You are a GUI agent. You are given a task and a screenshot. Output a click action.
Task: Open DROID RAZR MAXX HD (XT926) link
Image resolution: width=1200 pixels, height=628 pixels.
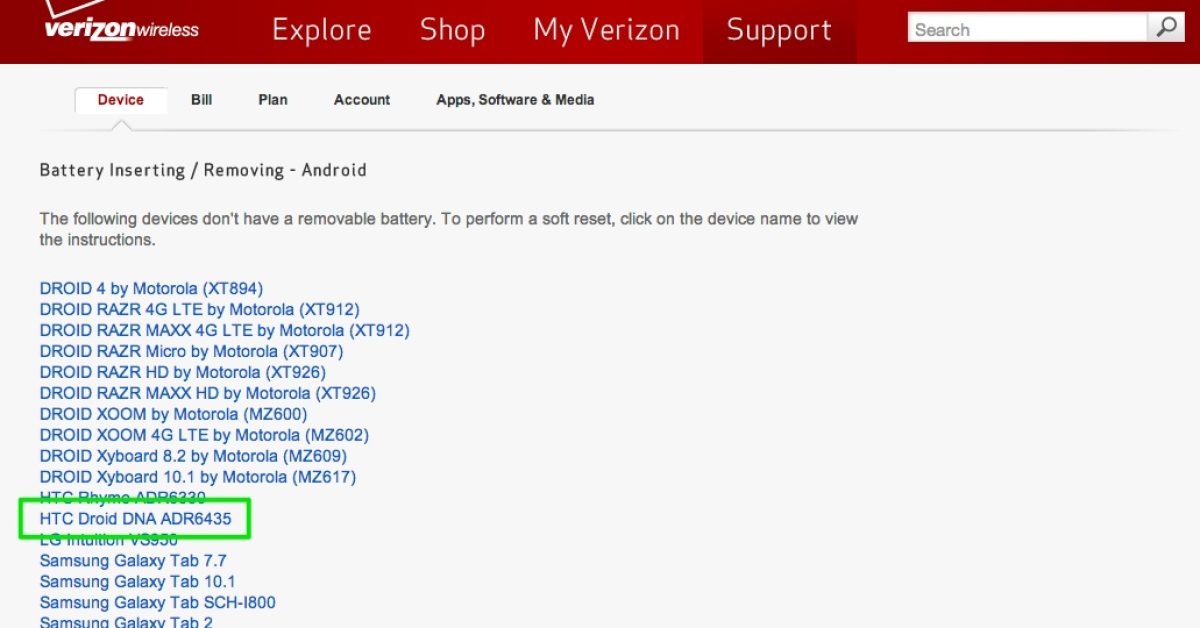[208, 393]
